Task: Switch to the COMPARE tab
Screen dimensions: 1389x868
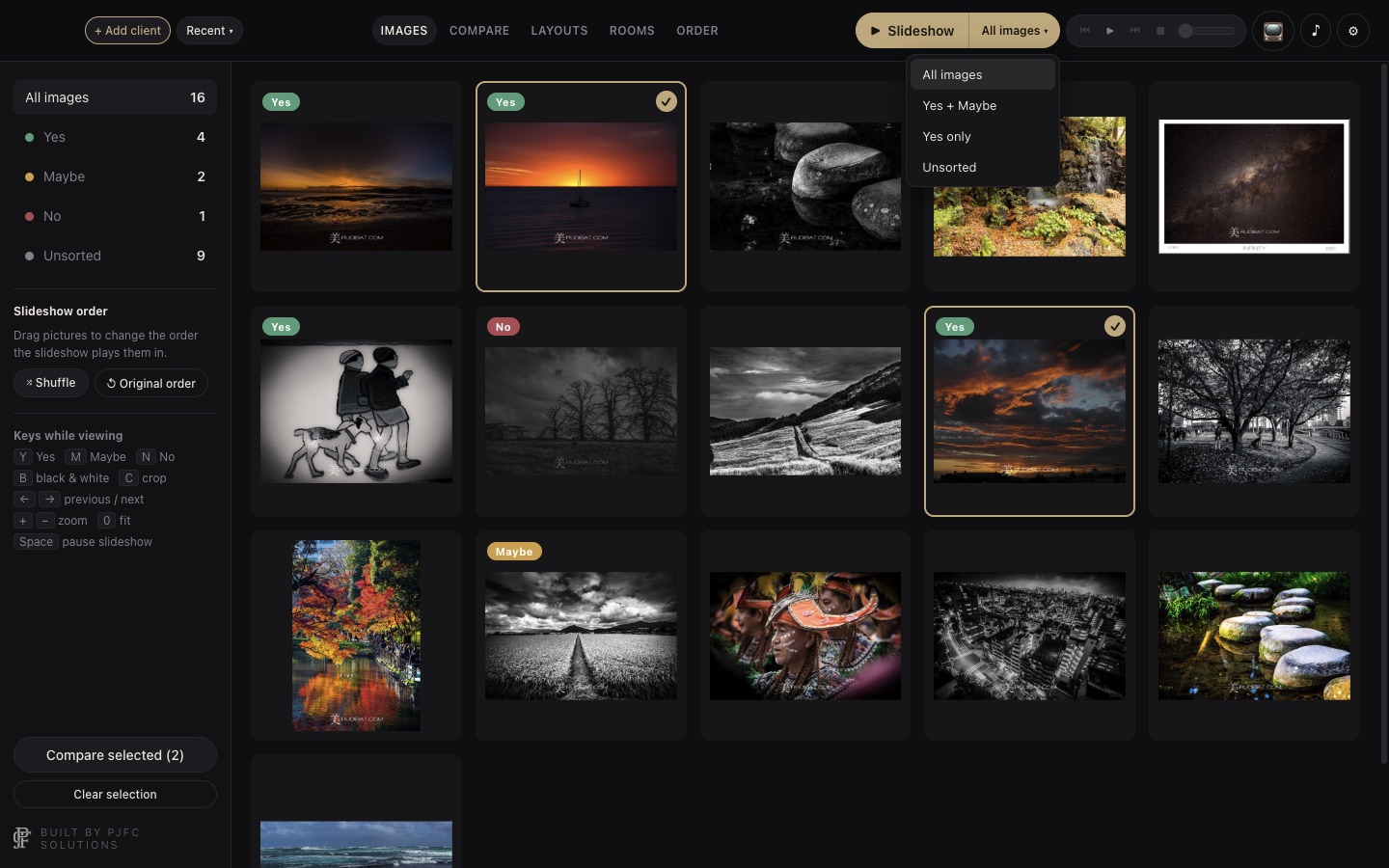Action: (x=479, y=31)
